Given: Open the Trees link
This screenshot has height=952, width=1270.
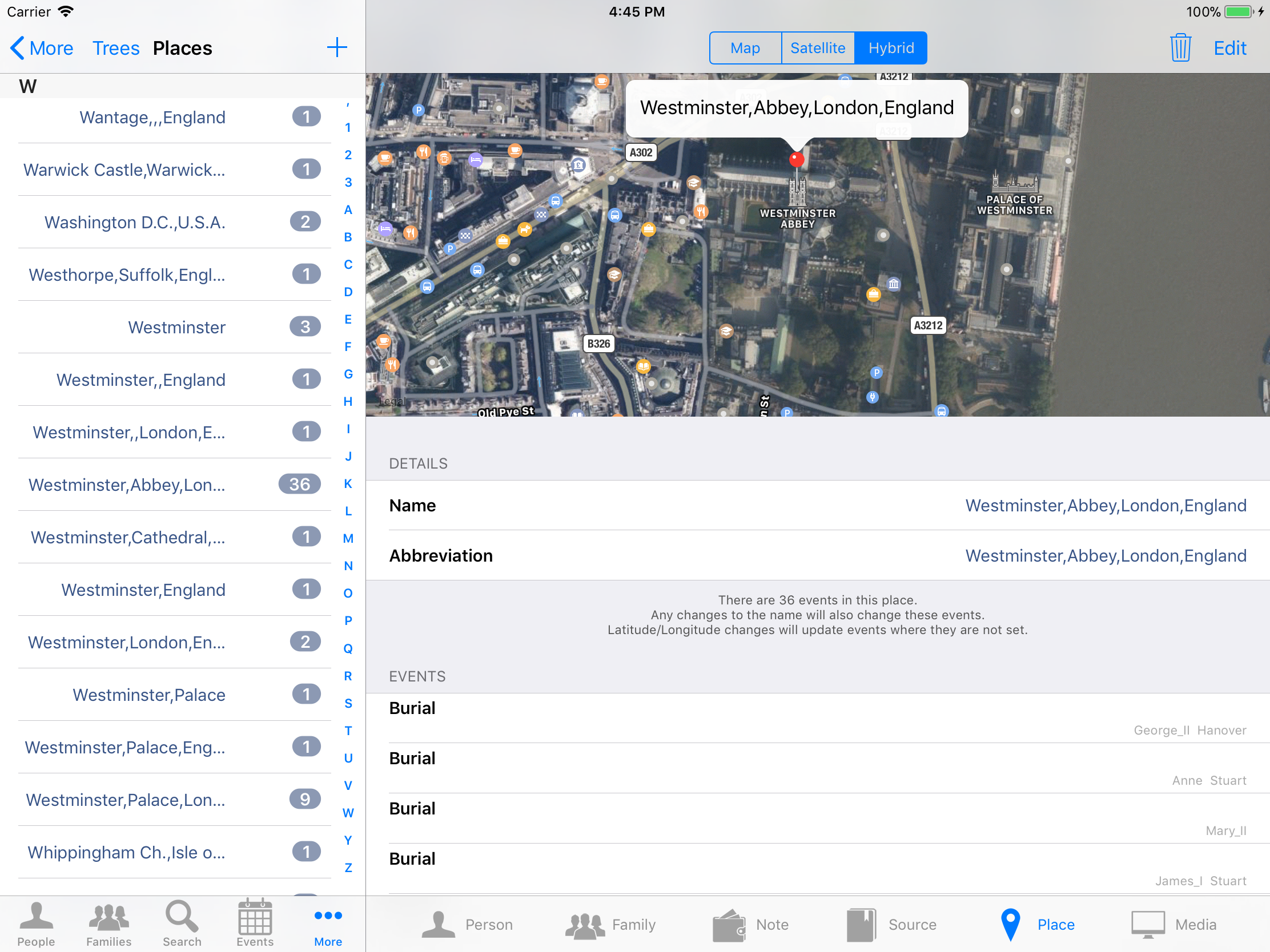Looking at the screenshot, I should tap(115, 47).
